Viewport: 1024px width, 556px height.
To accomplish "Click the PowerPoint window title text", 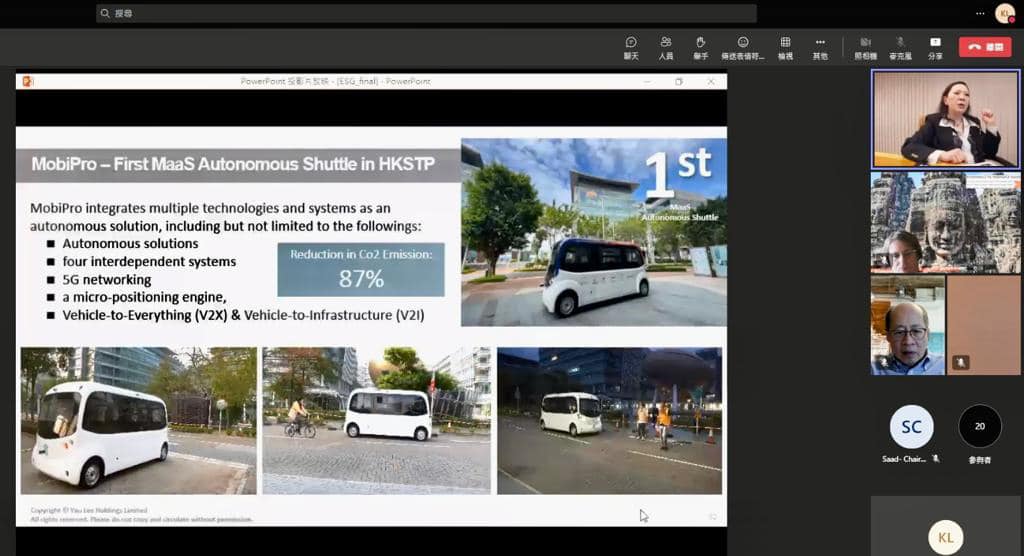I will point(336,81).
